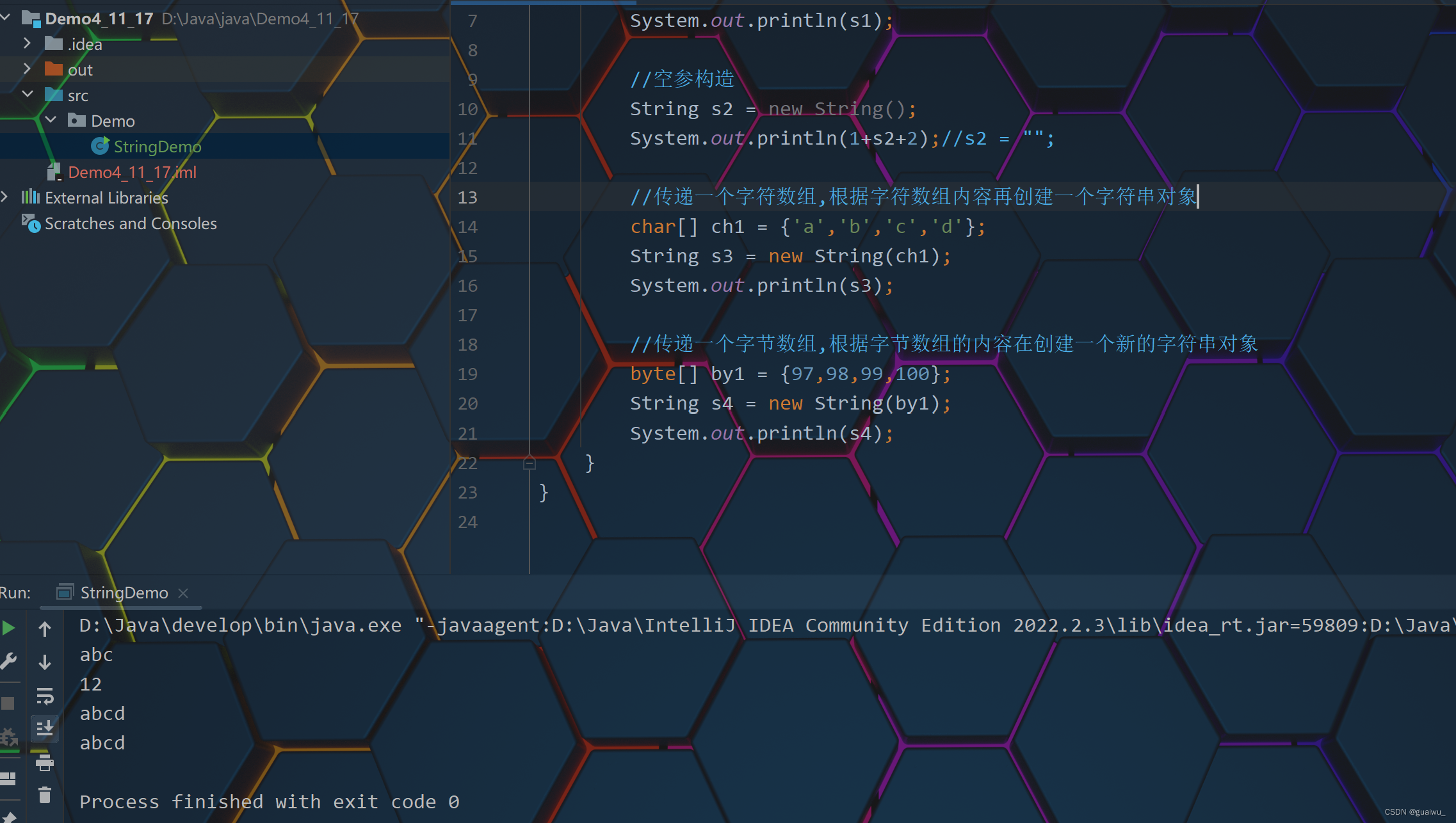Screen dimensions: 1456x823
Task: Click the code fold marker at line 22
Action: [x=530, y=462]
